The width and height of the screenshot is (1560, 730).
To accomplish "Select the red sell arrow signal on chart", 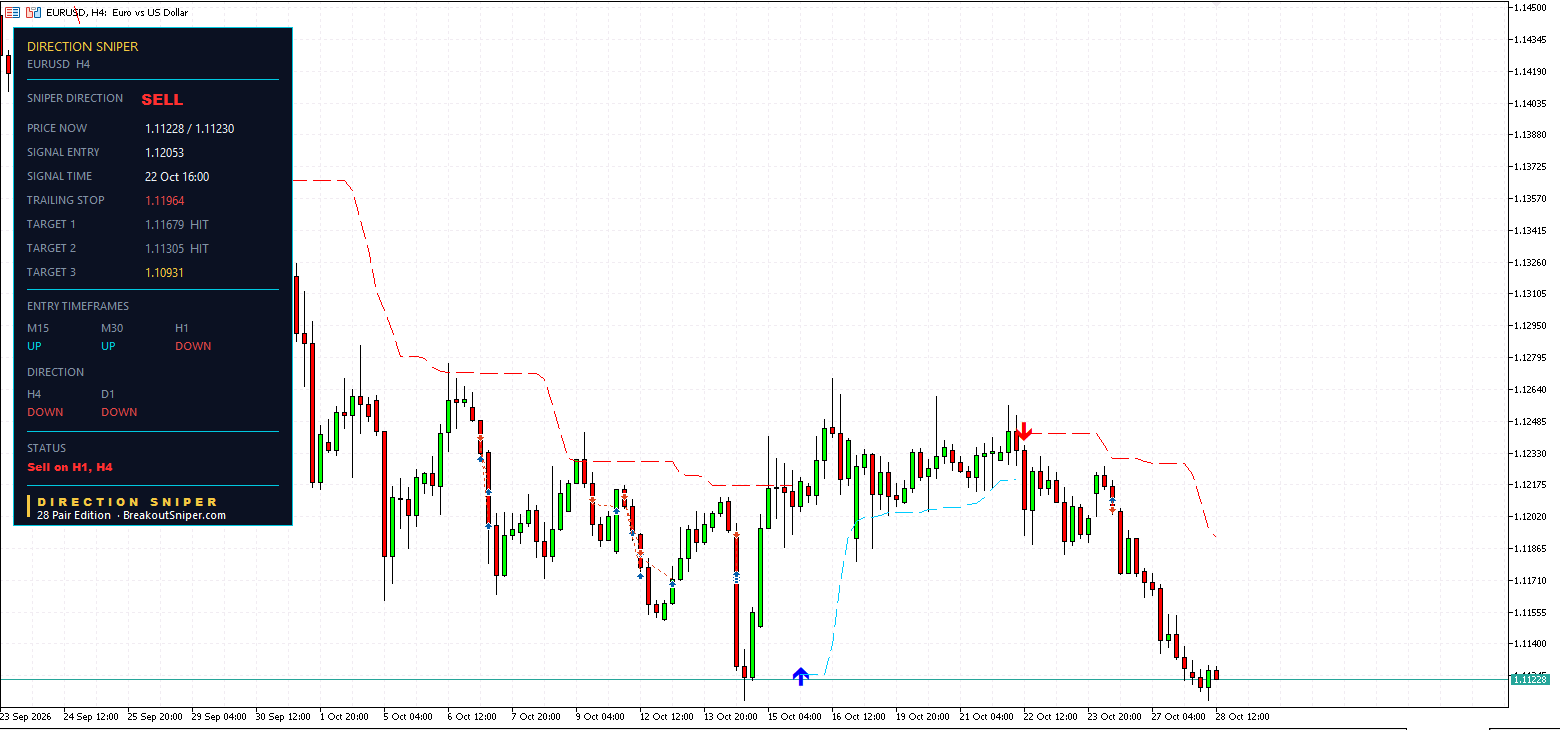I will click(1023, 433).
